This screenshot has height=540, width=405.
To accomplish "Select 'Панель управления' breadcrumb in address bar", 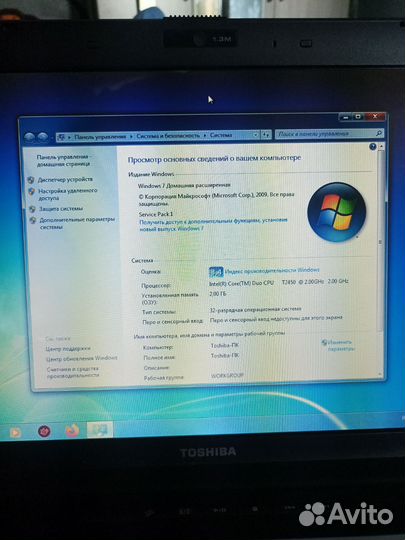I will (x=100, y=137).
